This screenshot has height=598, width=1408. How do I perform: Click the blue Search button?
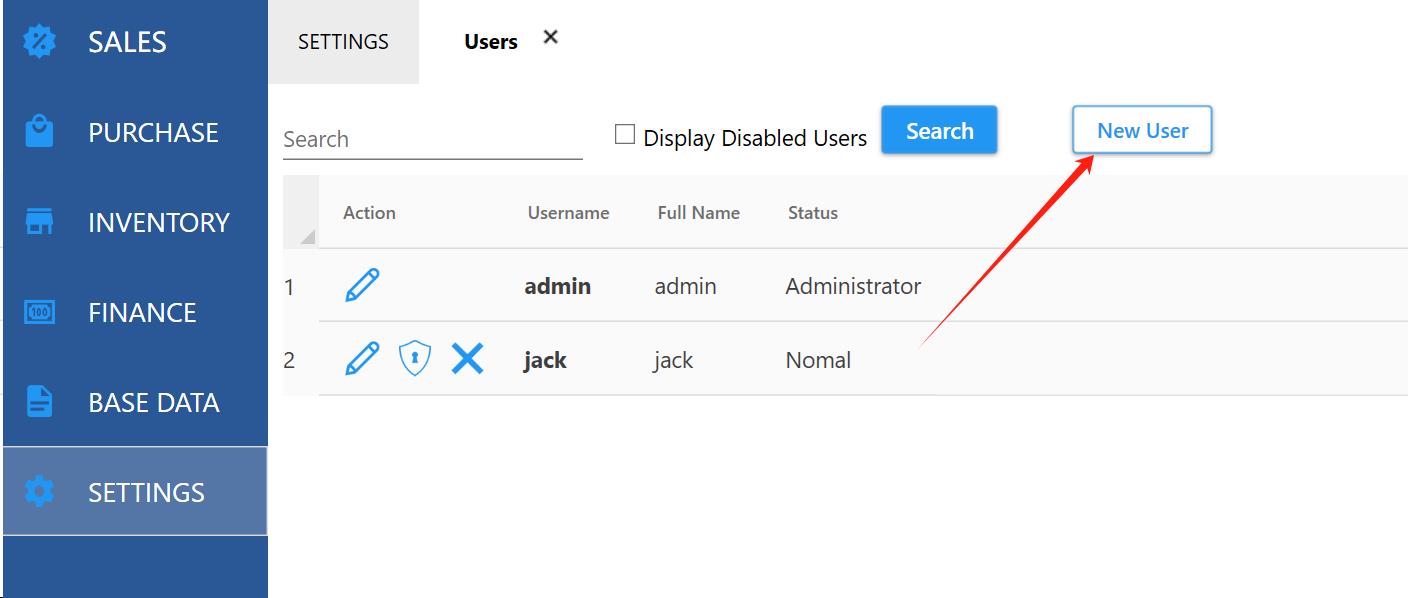tap(939, 130)
